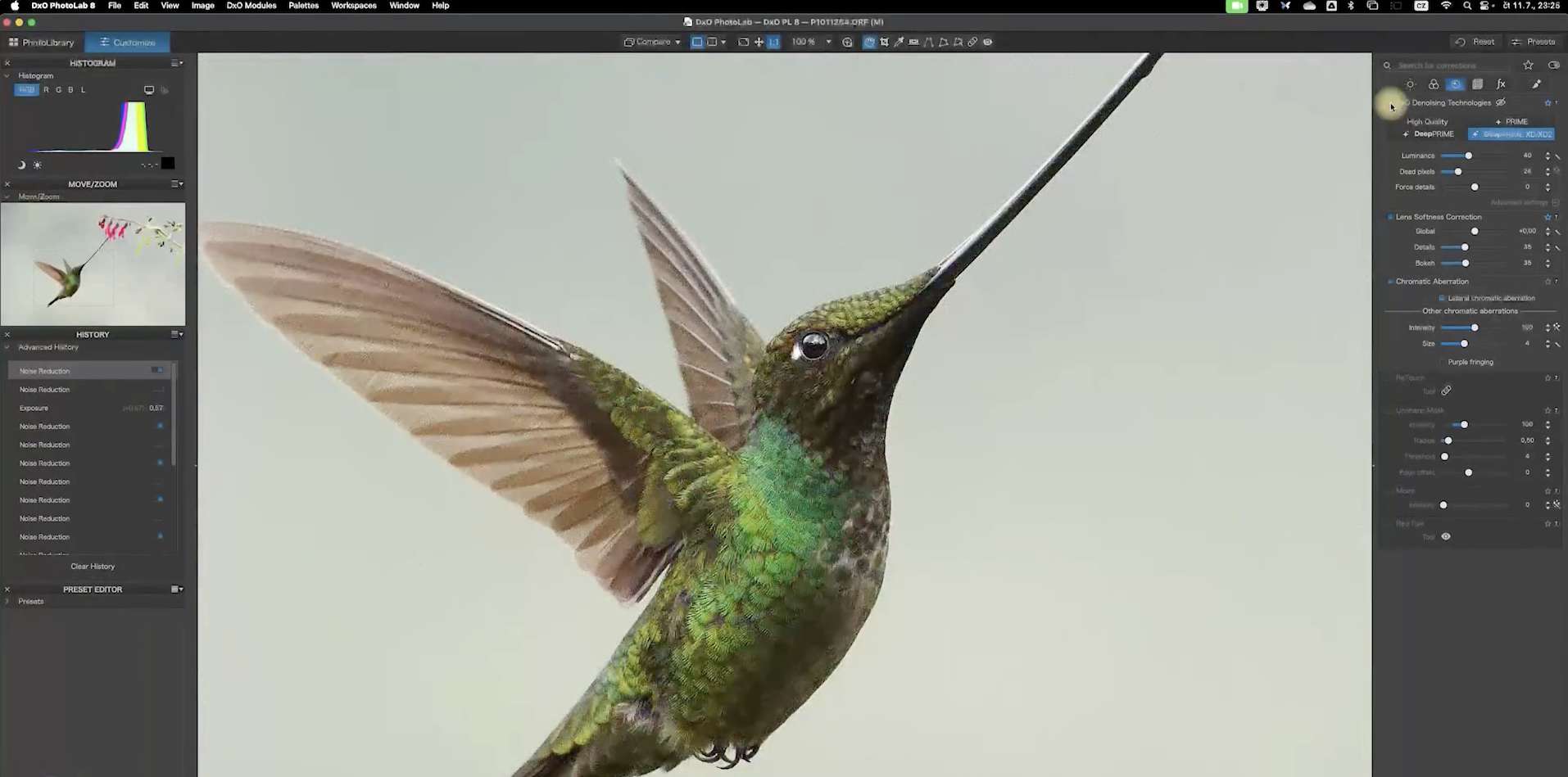This screenshot has width=1568, height=777.
Task: Open the Geometry corrections category
Action: click(x=1479, y=84)
